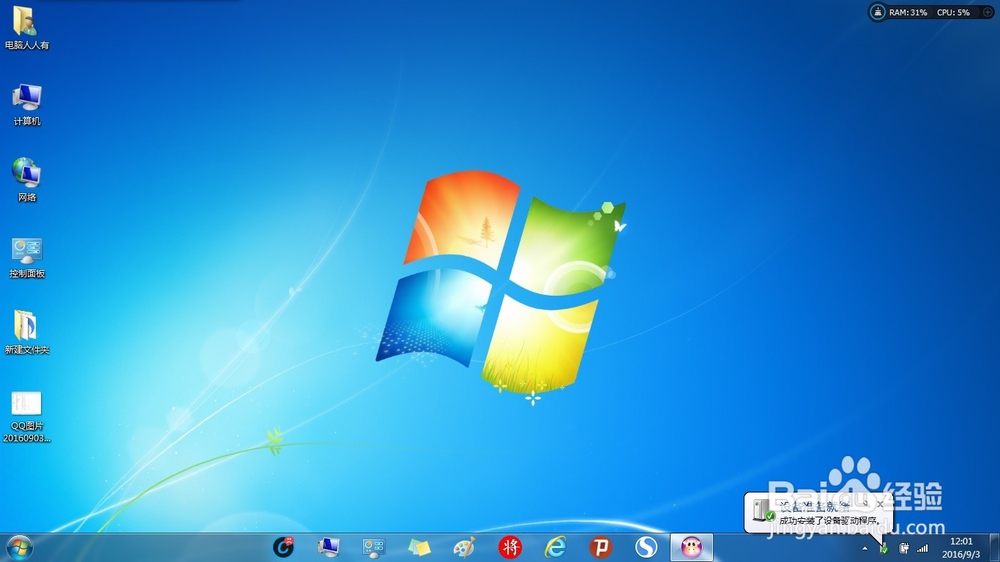Switch to the active cow-face app
Image resolution: width=1000 pixels, height=562 pixels.
[x=691, y=547]
